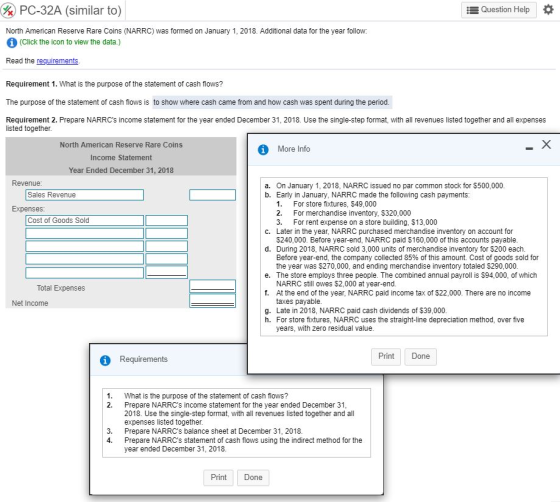This screenshot has height=502, width=560.
Task: Print the Requirements list
Action: pyautogui.click(x=218, y=477)
